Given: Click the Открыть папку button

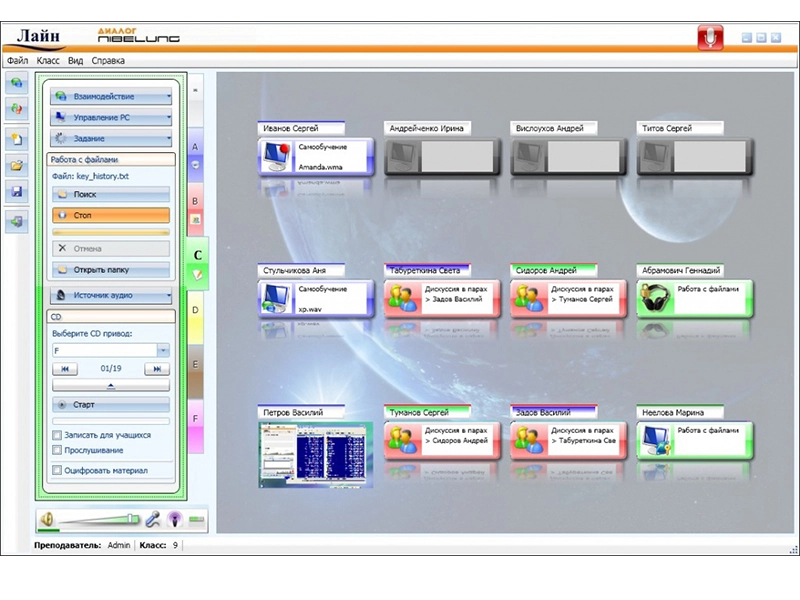Looking at the screenshot, I should (x=111, y=270).
